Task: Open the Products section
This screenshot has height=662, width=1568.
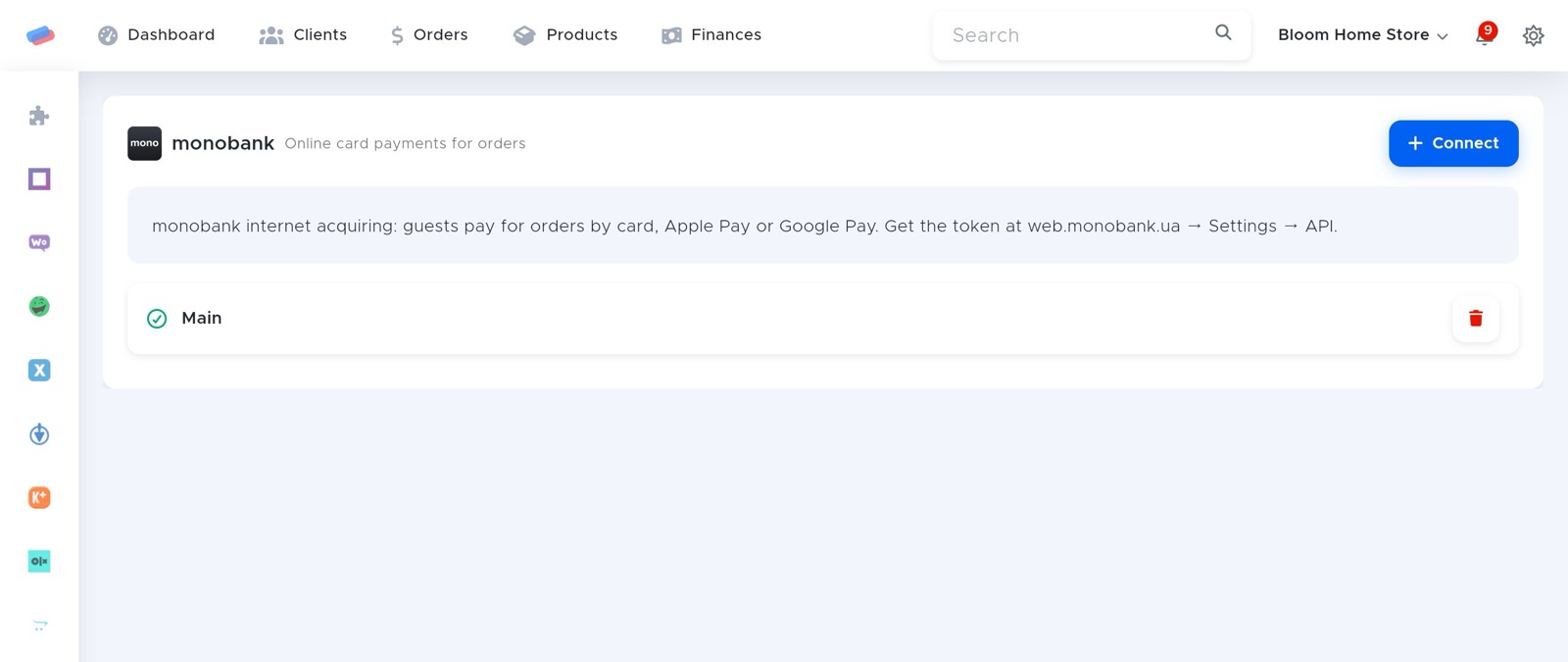Action: (565, 35)
